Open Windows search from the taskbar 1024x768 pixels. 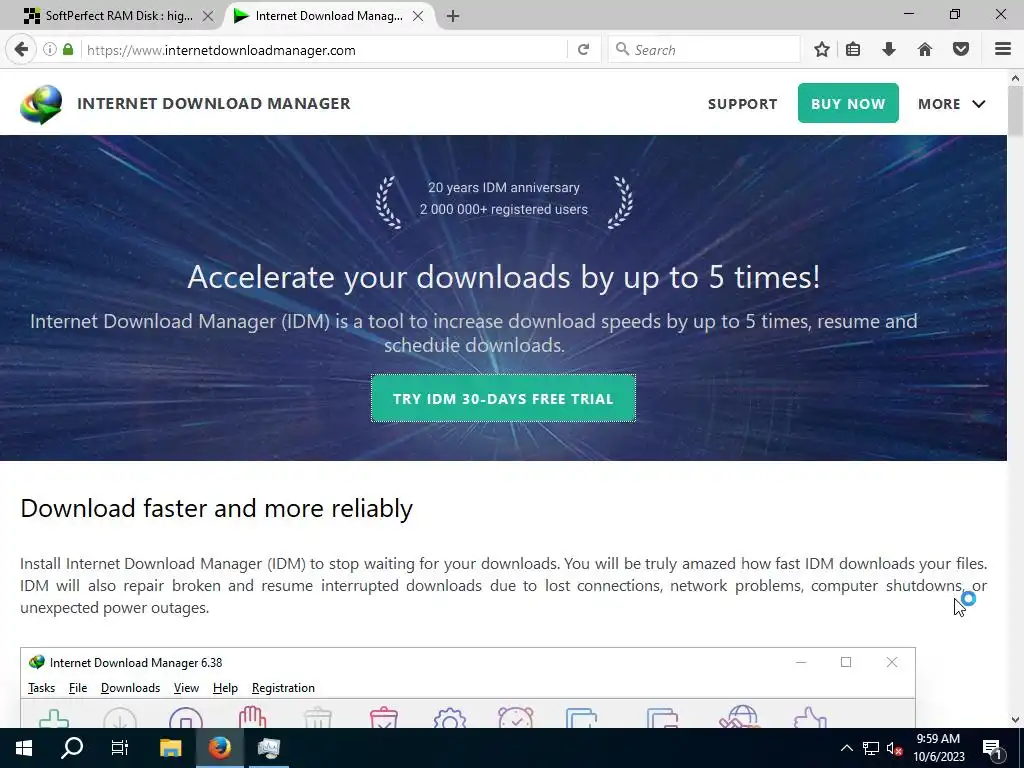pyautogui.click(x=72, y=748)
